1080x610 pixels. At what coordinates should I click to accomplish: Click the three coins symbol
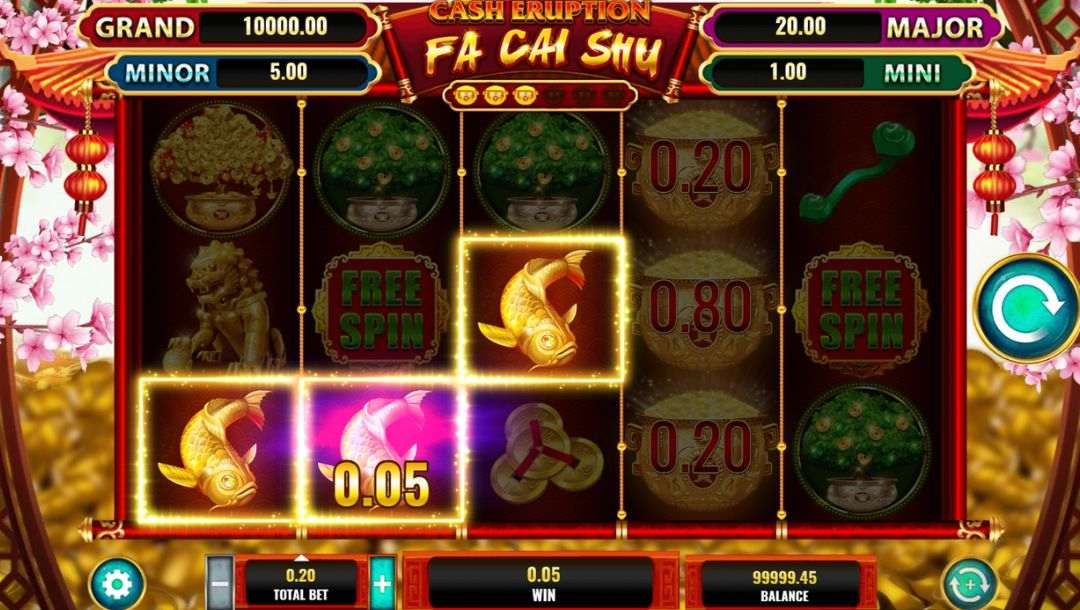[543, 451]
